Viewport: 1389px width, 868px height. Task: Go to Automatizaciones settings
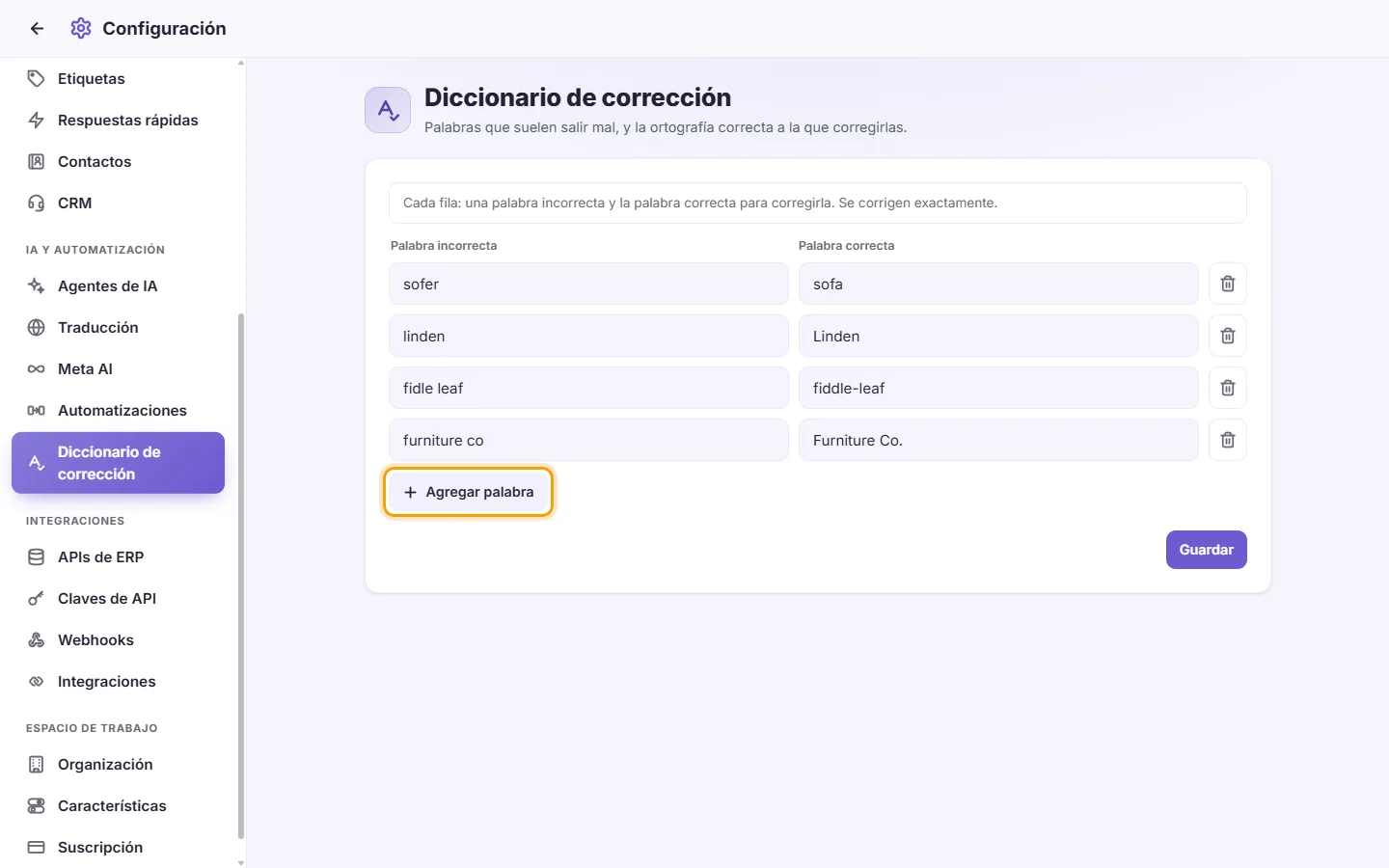[x=118, y=411]
